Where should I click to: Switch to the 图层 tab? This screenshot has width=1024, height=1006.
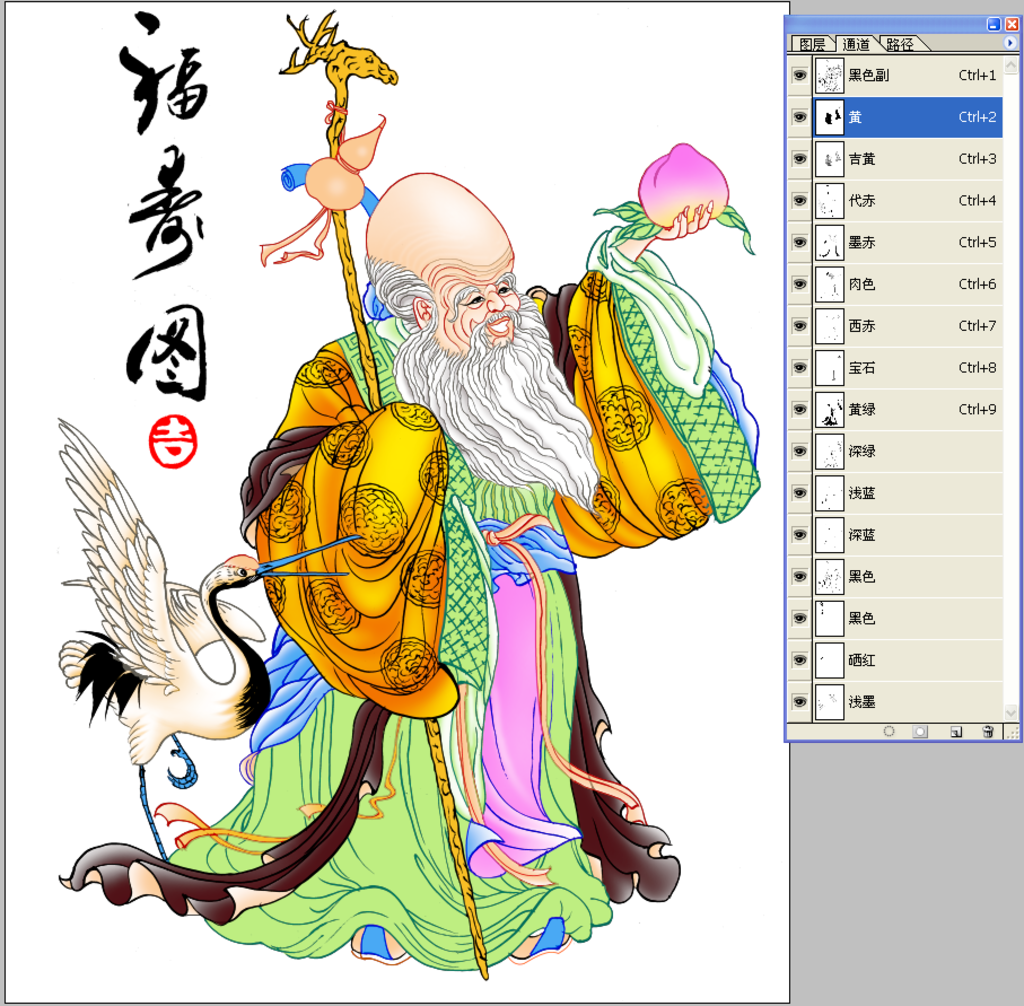coord(812,44)
